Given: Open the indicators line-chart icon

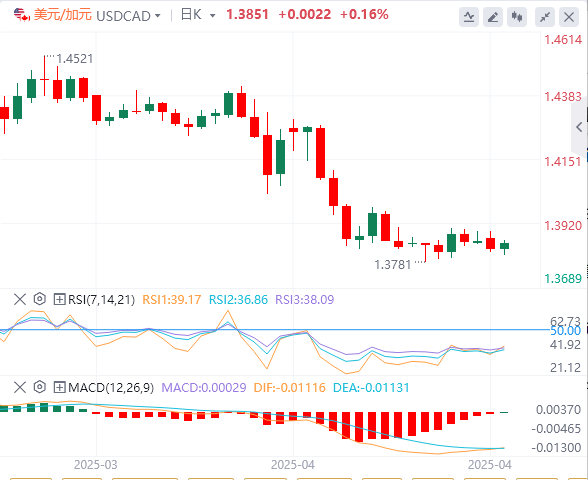Looking at the screenshot, I should (469, 17).
